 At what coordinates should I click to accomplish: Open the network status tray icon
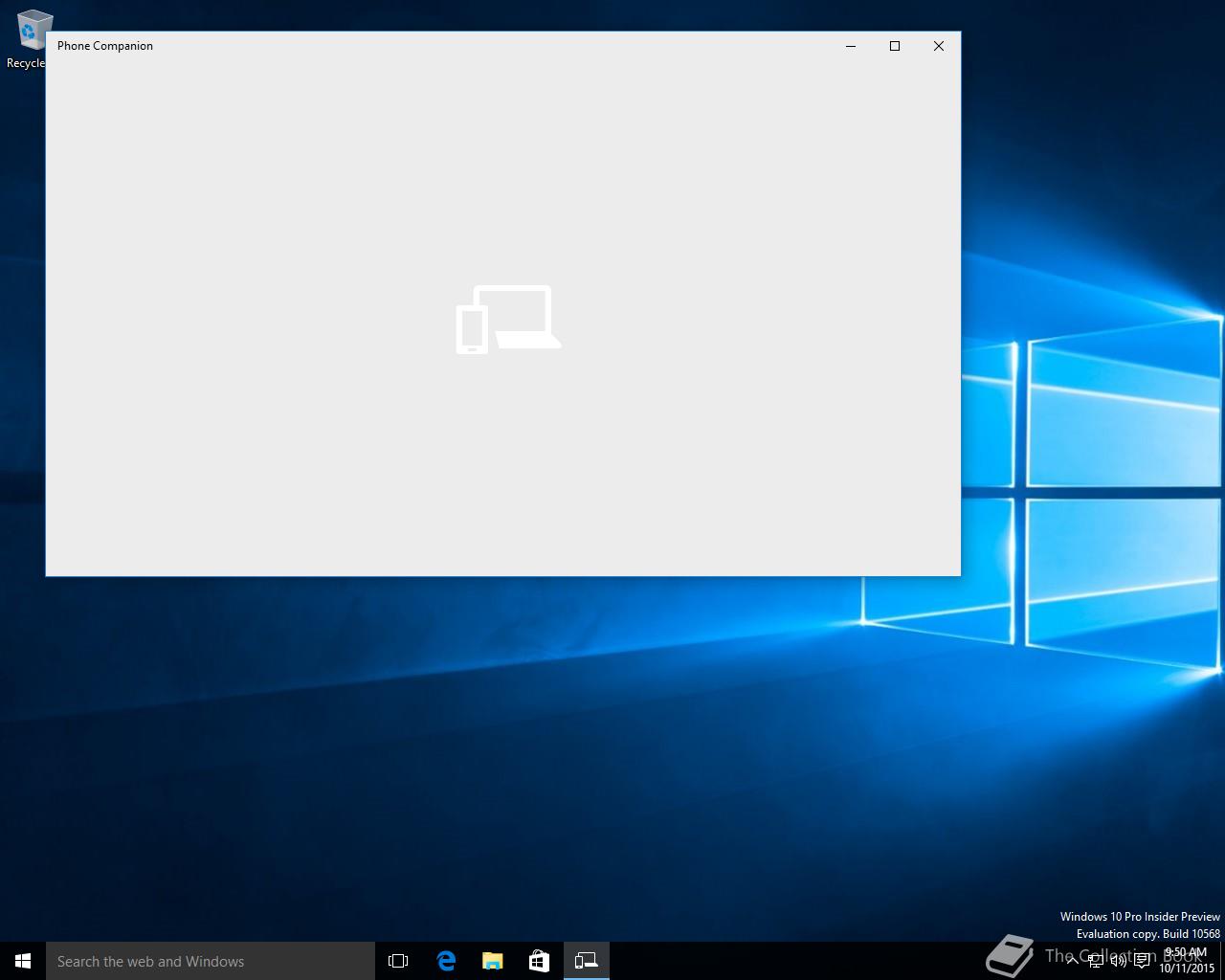[x=1096, y=961]
